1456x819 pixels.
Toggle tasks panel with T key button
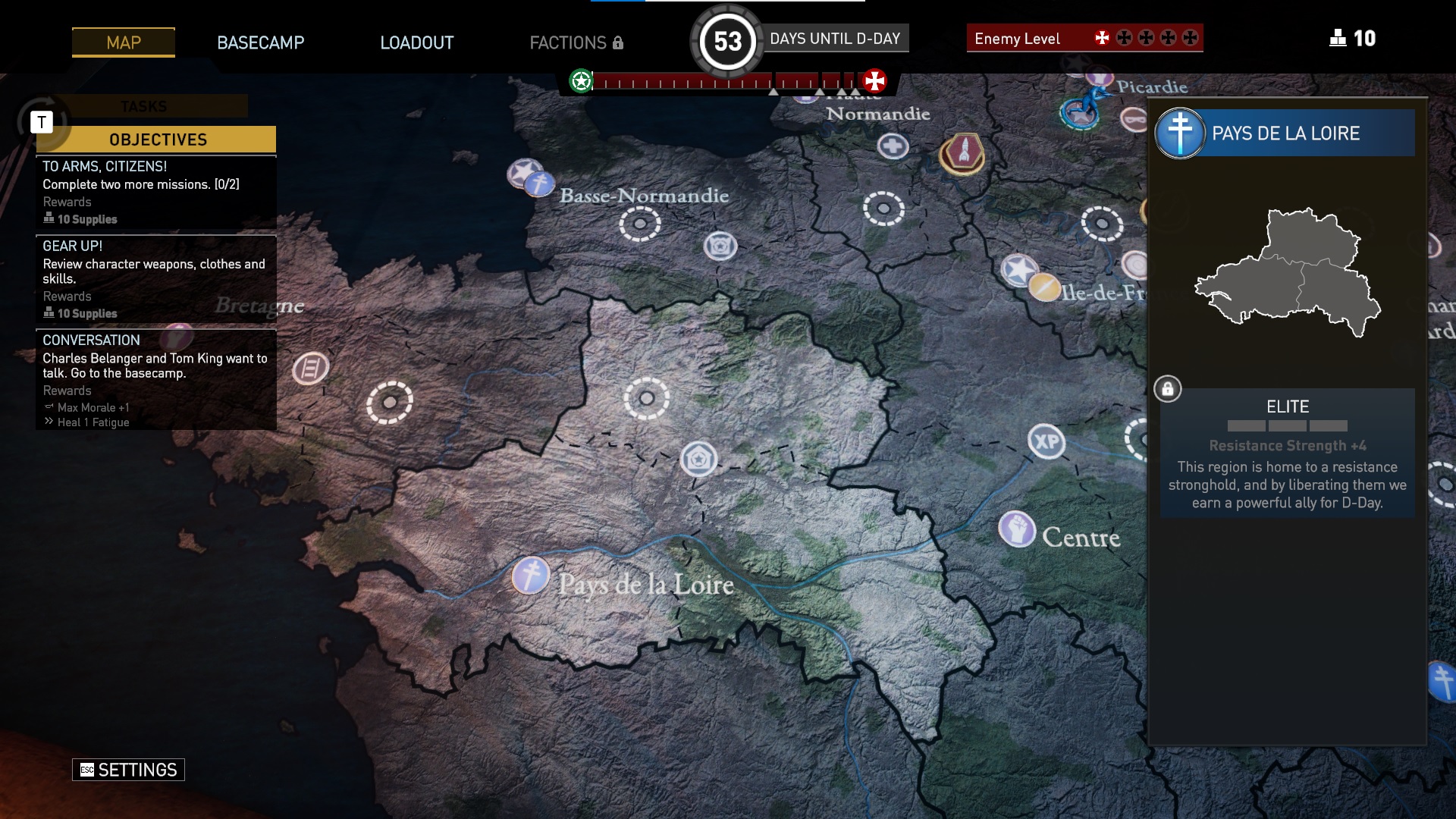point(42,122)
